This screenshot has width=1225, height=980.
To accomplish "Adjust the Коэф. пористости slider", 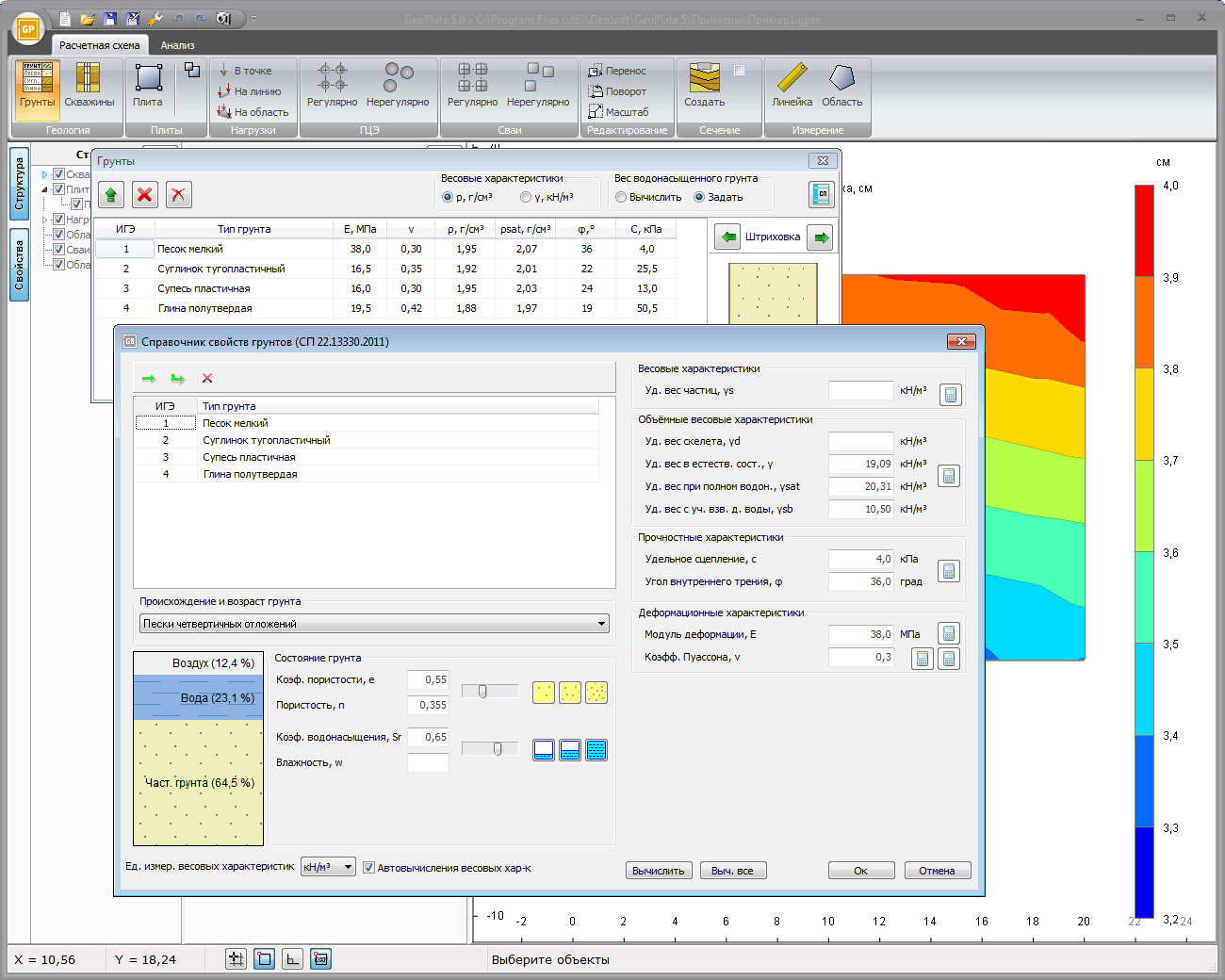I will (482, 692).
